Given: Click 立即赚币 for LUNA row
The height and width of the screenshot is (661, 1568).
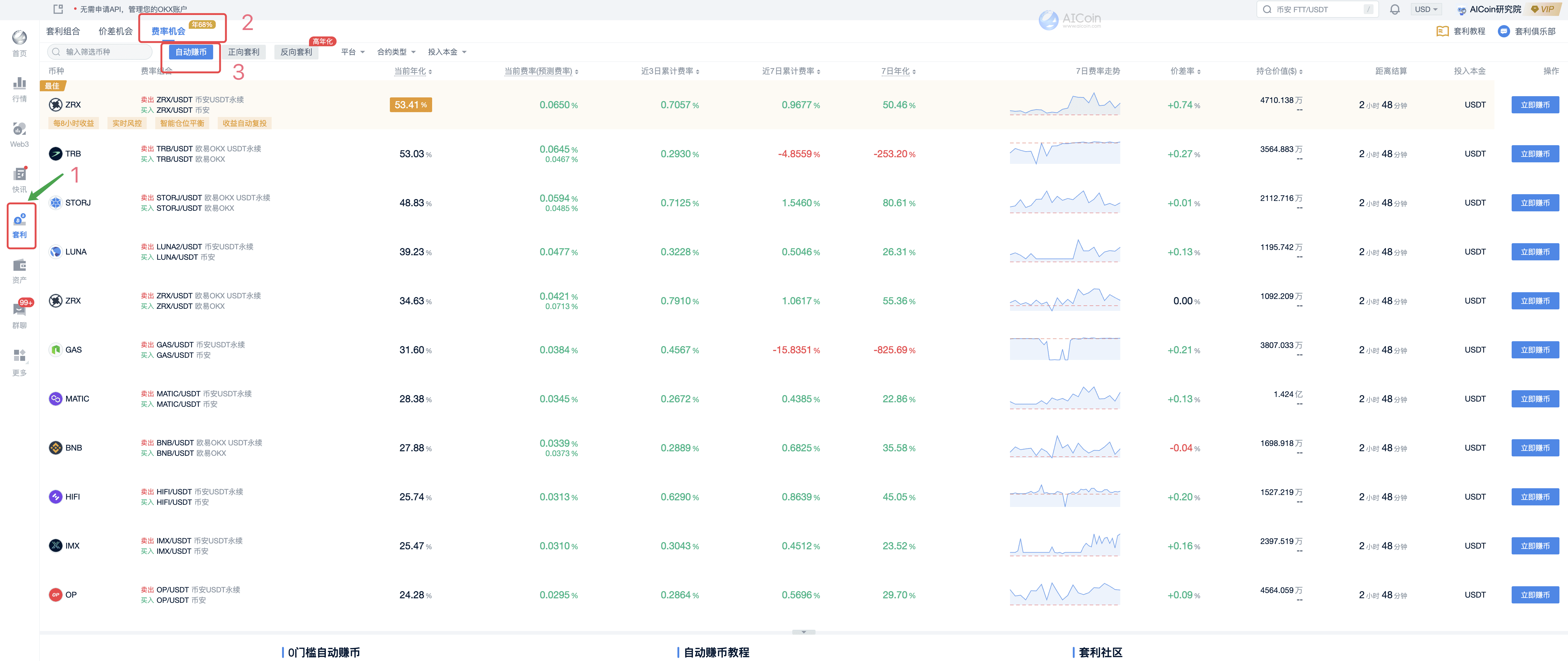Looking at the screenshot, I should [1535, 251].
